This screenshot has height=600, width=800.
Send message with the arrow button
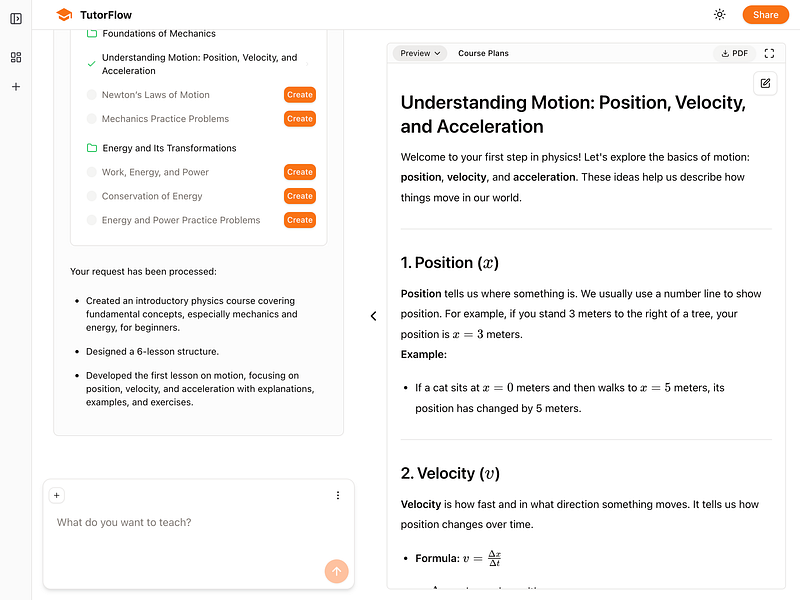point(336,571)
